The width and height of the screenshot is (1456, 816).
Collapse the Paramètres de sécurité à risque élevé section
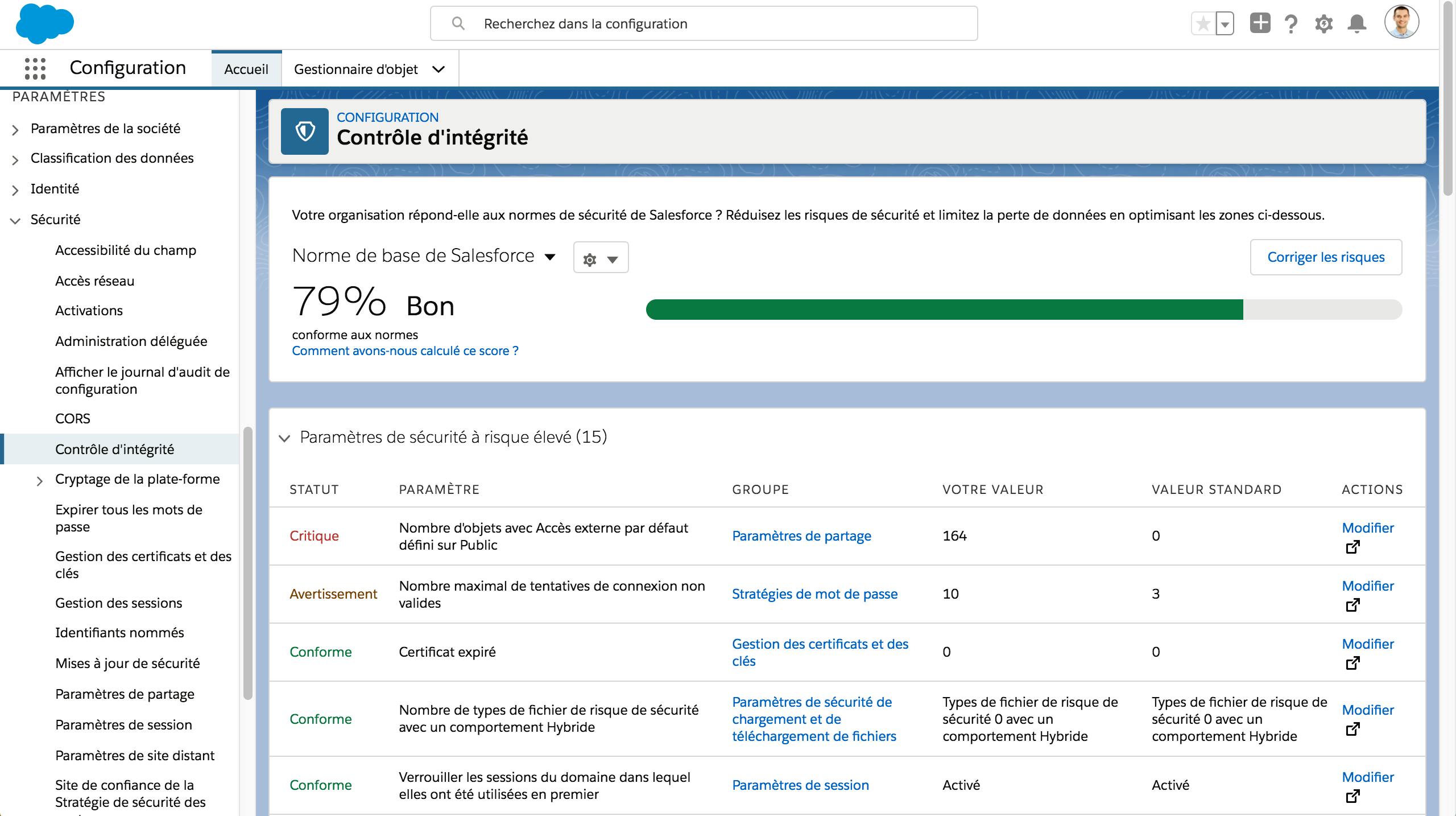(284, 438)
